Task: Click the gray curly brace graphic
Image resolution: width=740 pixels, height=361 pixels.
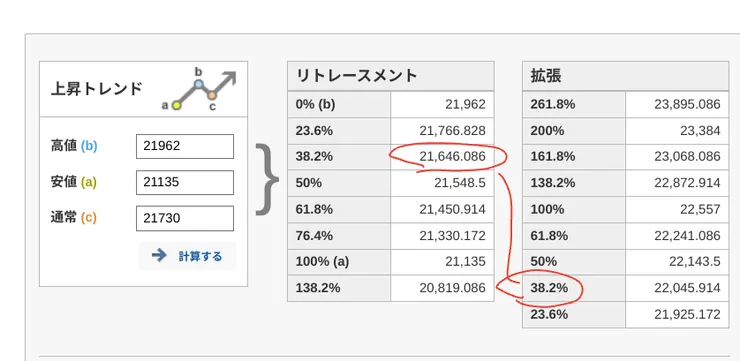Action: pyautogui.click(x=267, y=180)
